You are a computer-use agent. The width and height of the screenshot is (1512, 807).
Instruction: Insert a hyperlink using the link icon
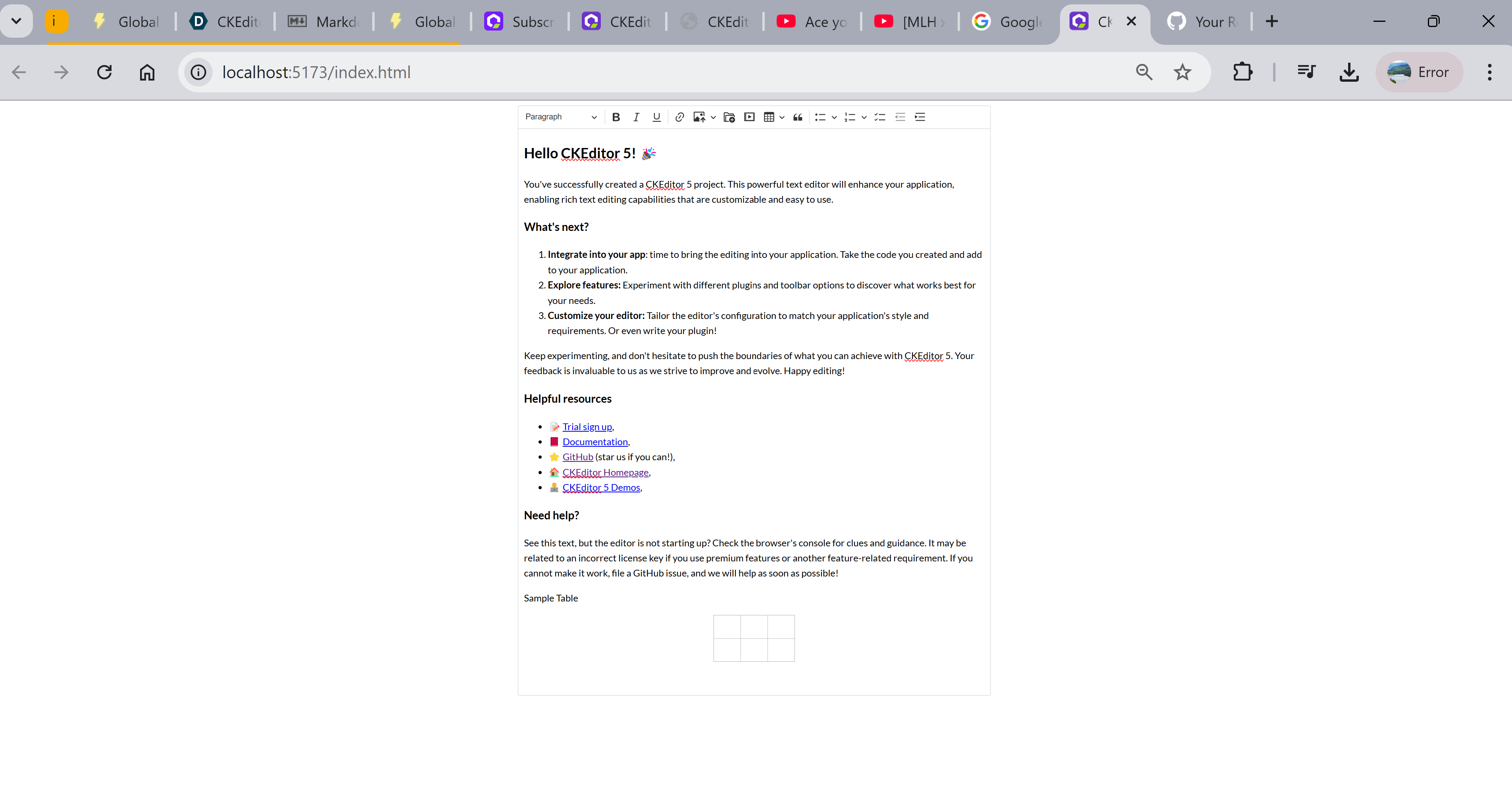679,117
